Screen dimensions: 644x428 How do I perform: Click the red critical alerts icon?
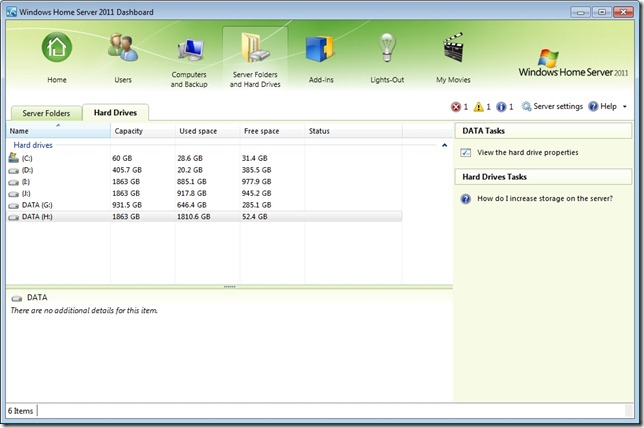[x=457, y=106]
